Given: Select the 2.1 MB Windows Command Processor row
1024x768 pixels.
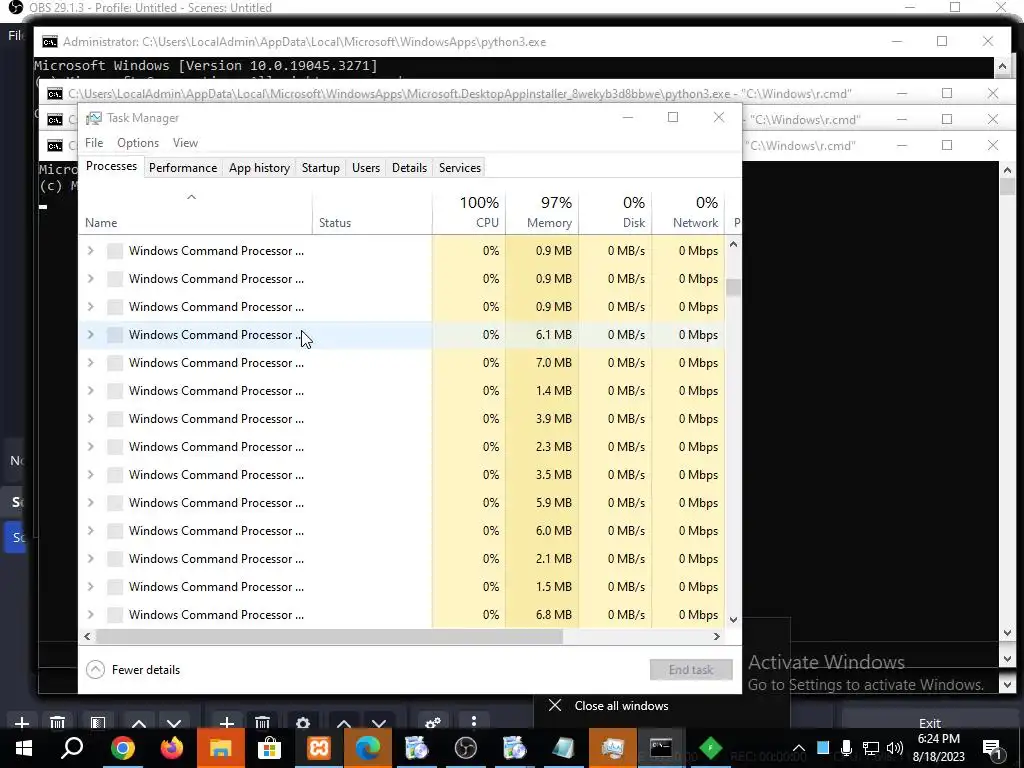Looking at the screenshot, I should (x=402, y=558).
